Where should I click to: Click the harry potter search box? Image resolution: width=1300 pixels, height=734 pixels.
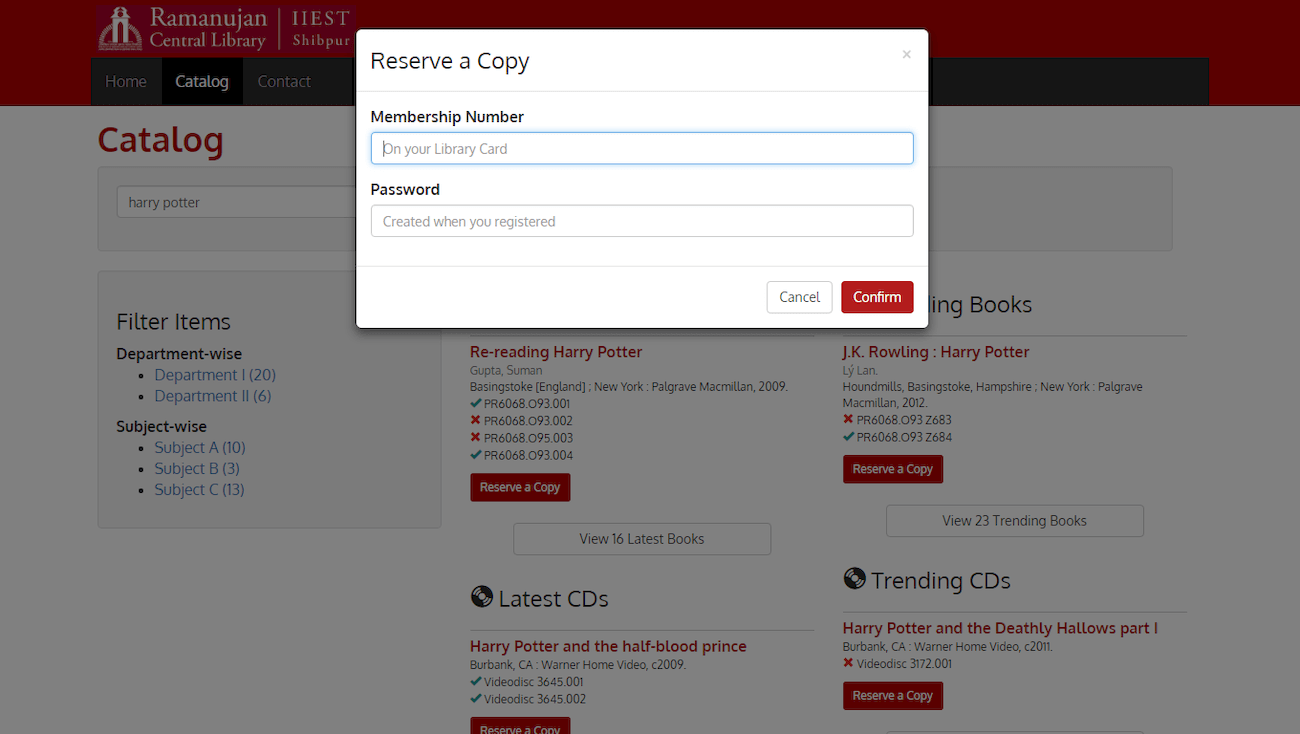pos(235,203)
